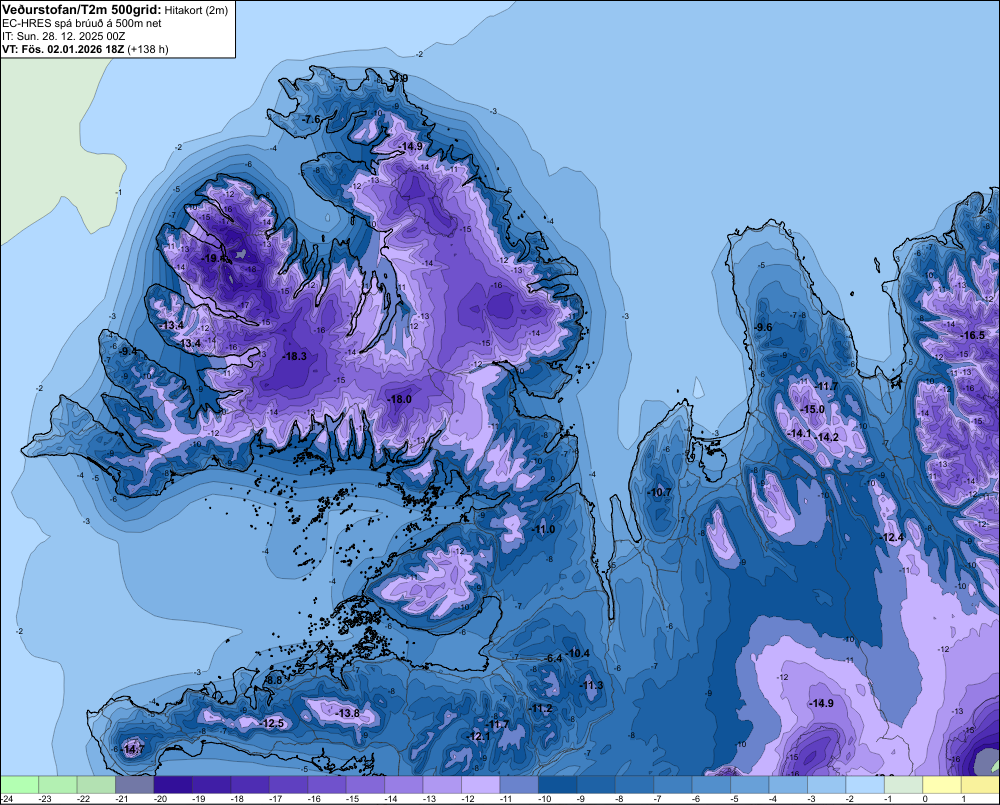Click the map temperature value '-15.0'

point(812,409)
